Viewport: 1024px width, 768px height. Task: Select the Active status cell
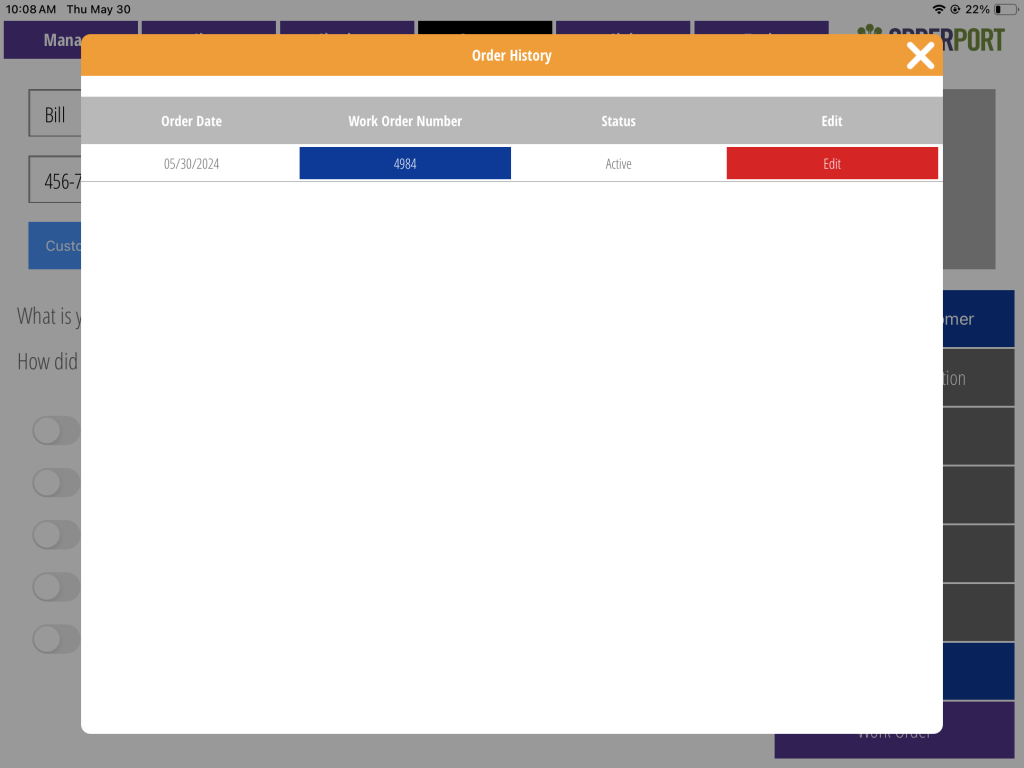click(618, 164)
